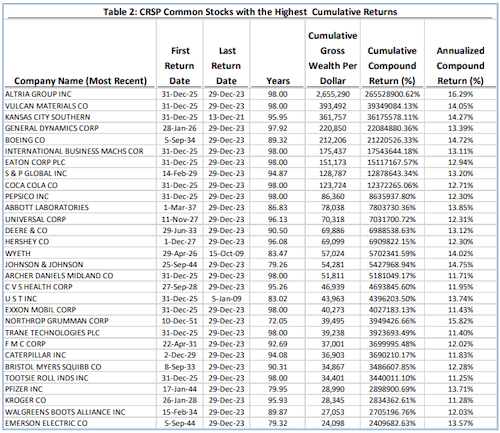
Task: Click the table title Table 2 heading
Action: [x=250, y=12]
